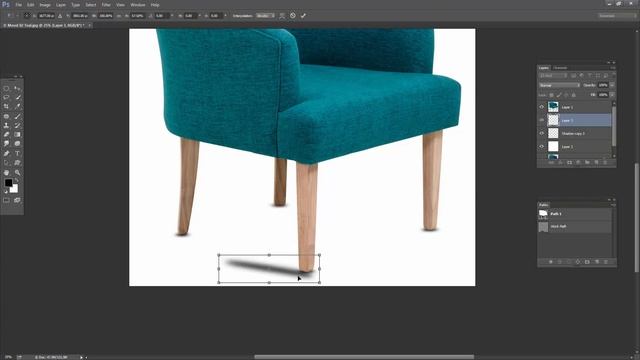Select the Eraser tool
This screenshot has width=640, height=360.
tap(6, 134)
